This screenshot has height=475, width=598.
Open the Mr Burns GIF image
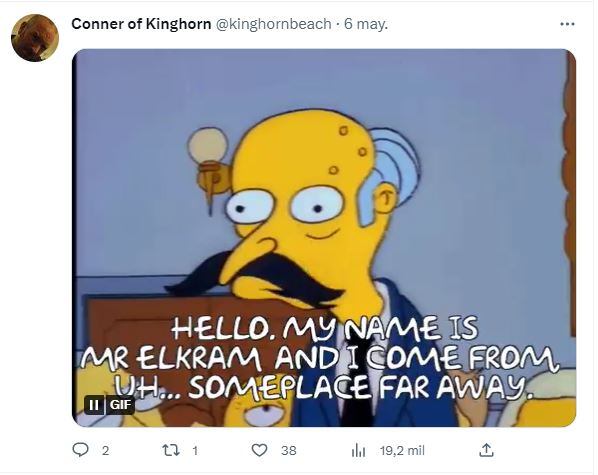(324, 238)
